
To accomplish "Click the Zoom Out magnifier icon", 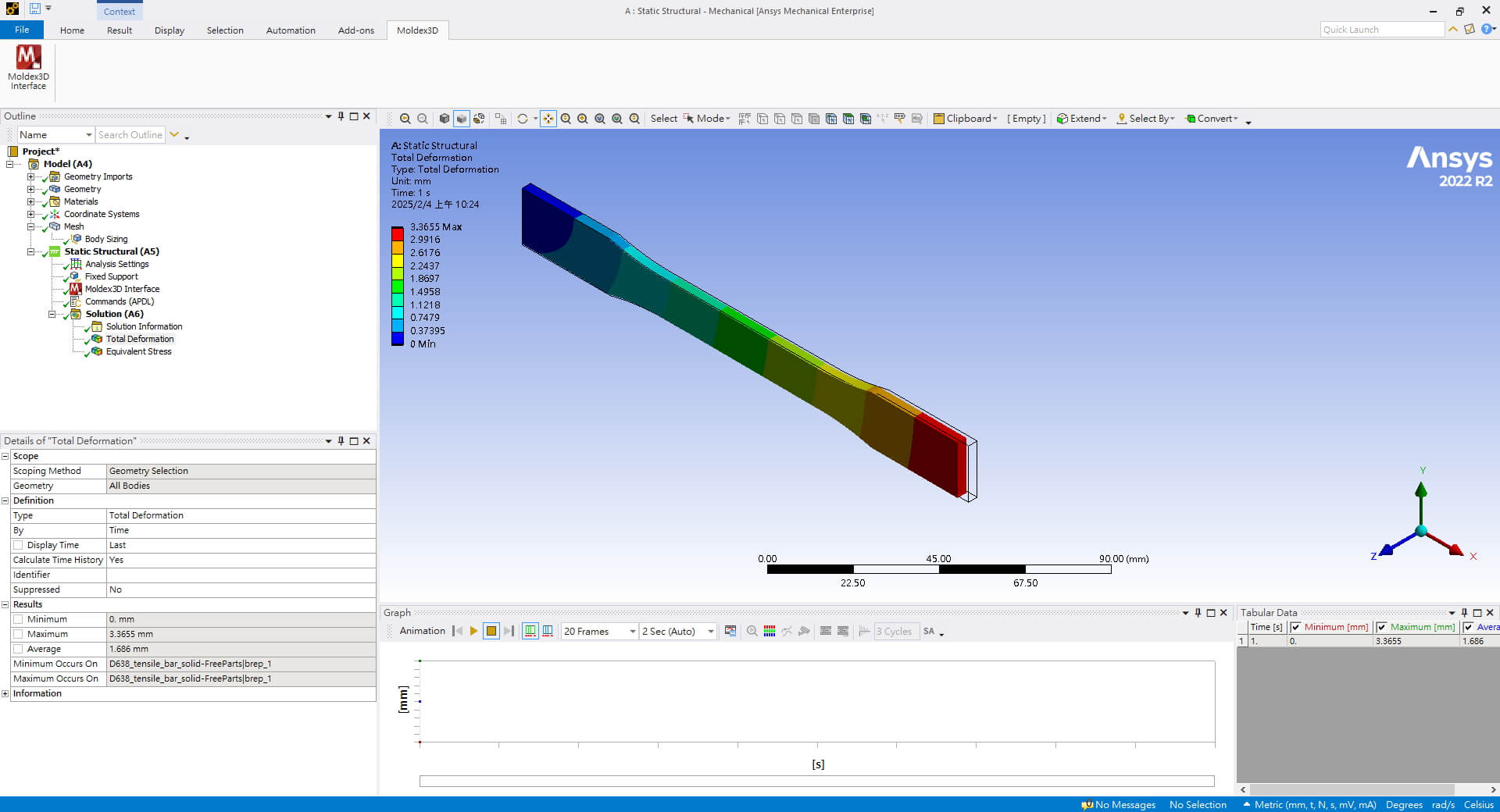I will pos(566,119).
